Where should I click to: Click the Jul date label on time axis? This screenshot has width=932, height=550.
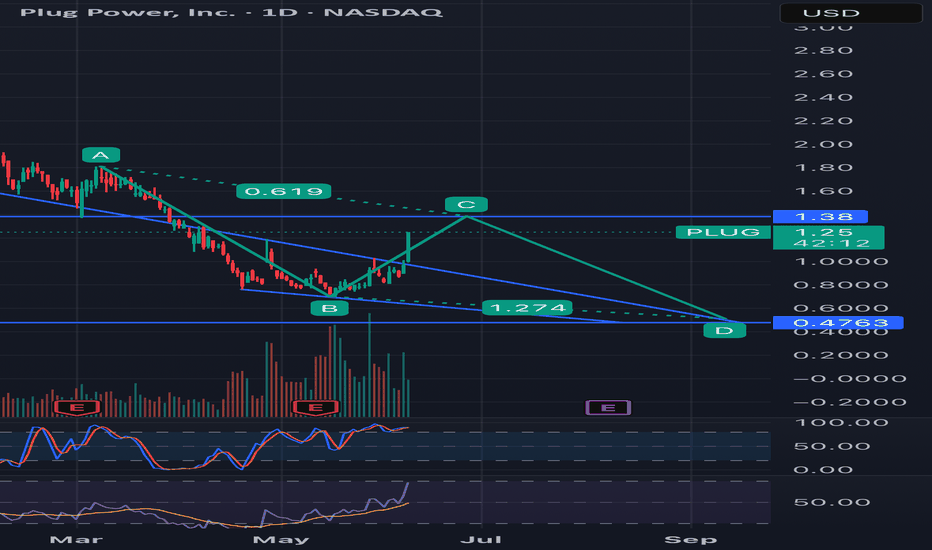pyautogui.click(x=481, y=539)
